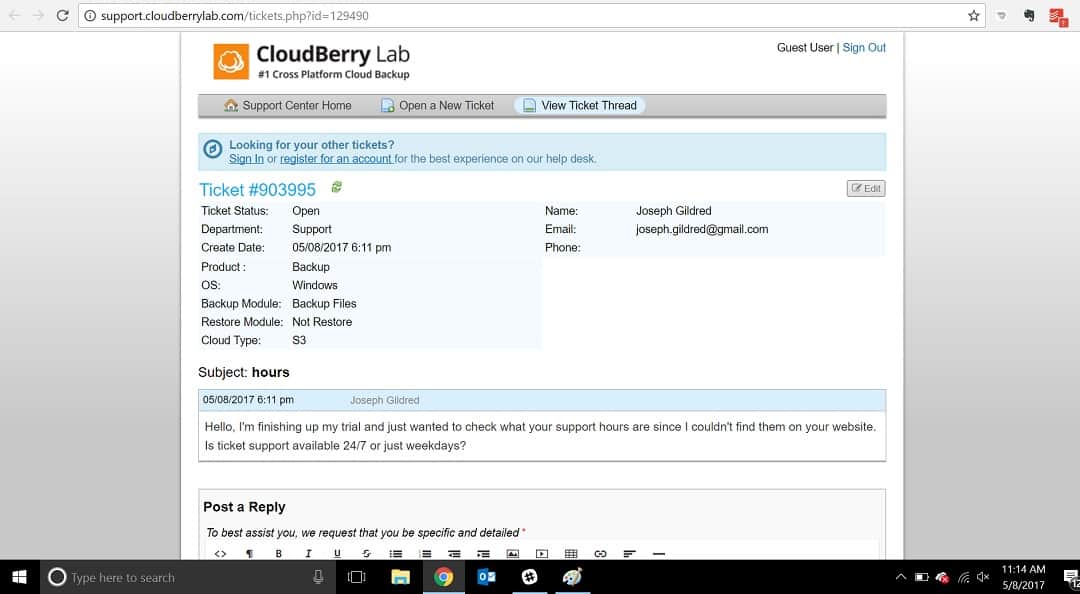Image resolution: width=1080 pixels, height=594 pixels.
Task: Show hidden system tray icons
Action: click(x=901, y=577)
